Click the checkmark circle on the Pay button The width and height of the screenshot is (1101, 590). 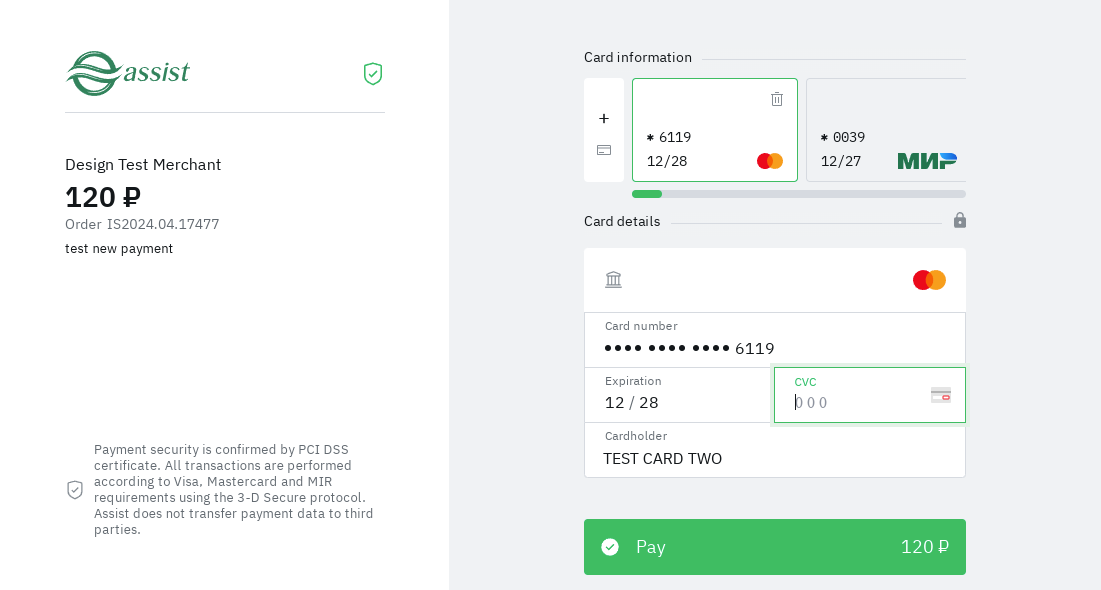point(610,547)
